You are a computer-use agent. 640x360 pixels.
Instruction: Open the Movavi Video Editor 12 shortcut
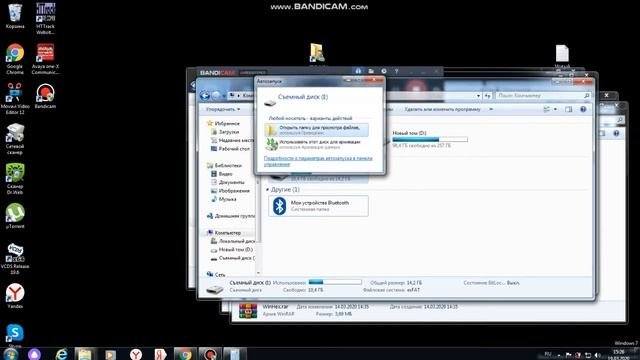[15, 98]
